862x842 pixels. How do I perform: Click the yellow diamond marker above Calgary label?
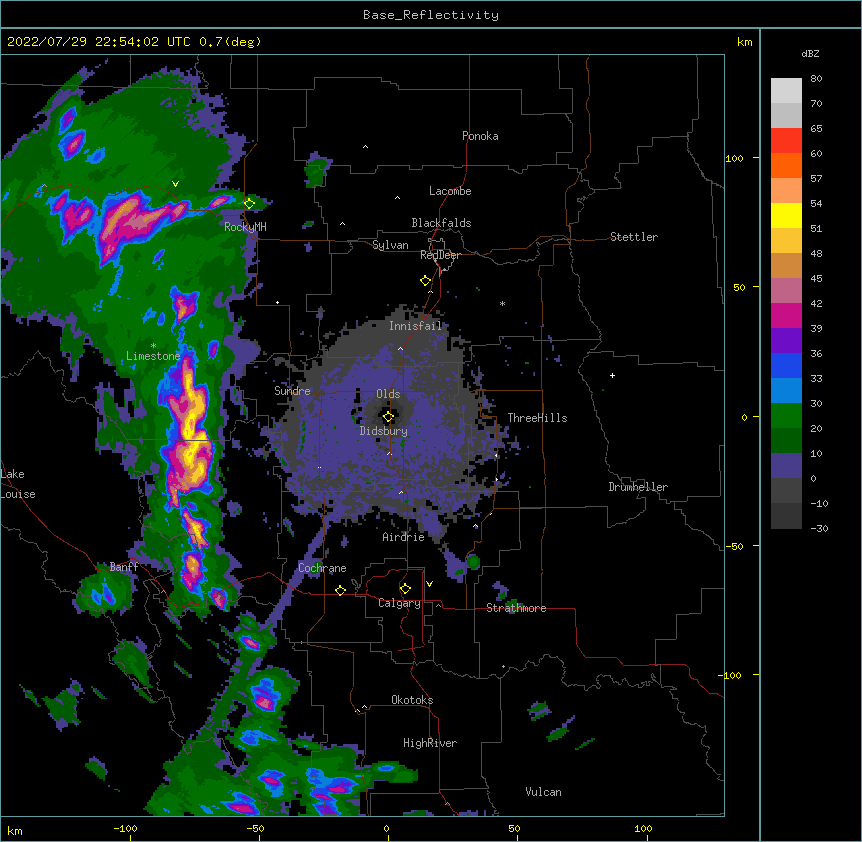405,589
